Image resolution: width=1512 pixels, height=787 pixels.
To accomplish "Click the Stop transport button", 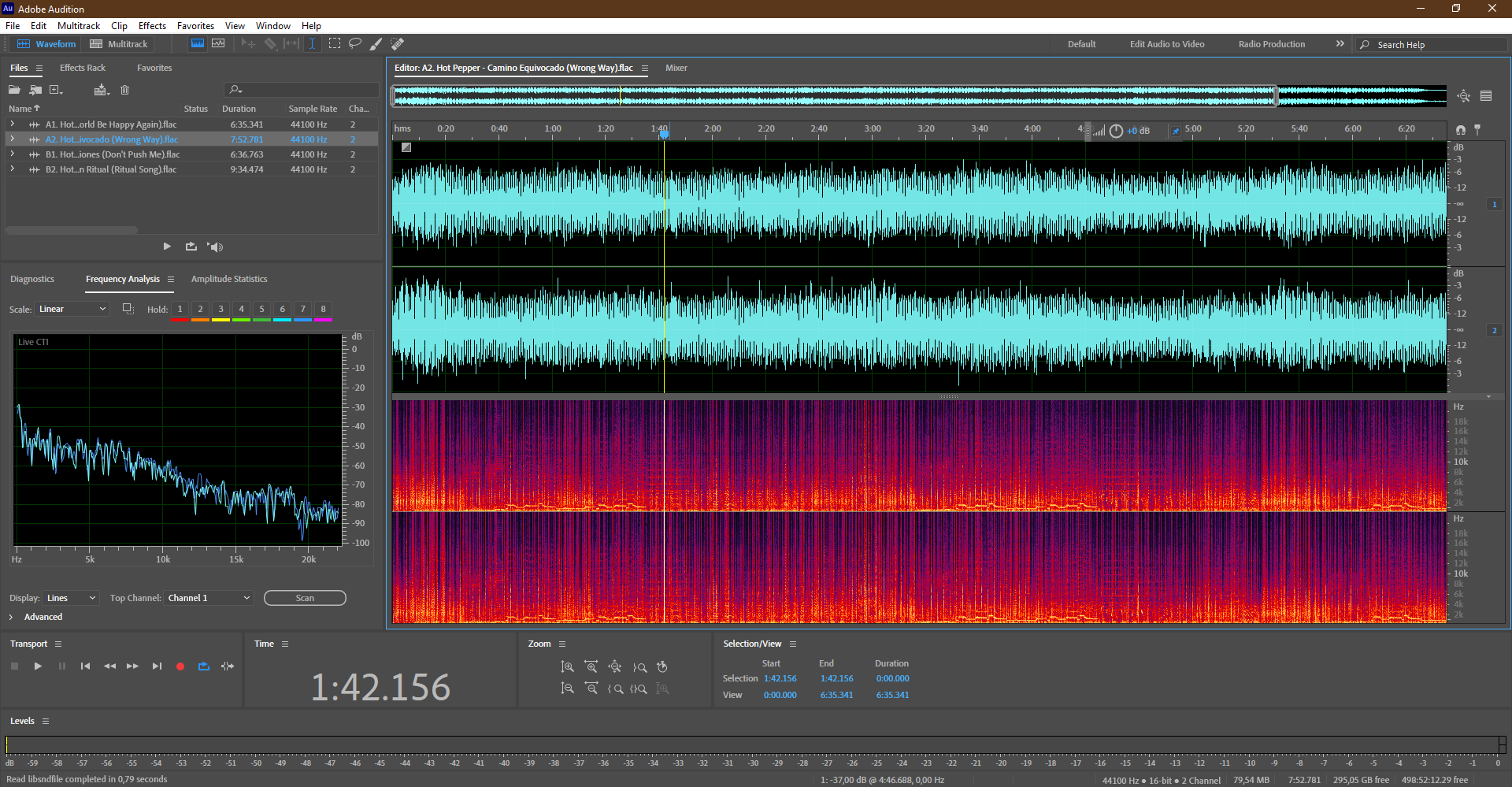I will tap(14, 666).
